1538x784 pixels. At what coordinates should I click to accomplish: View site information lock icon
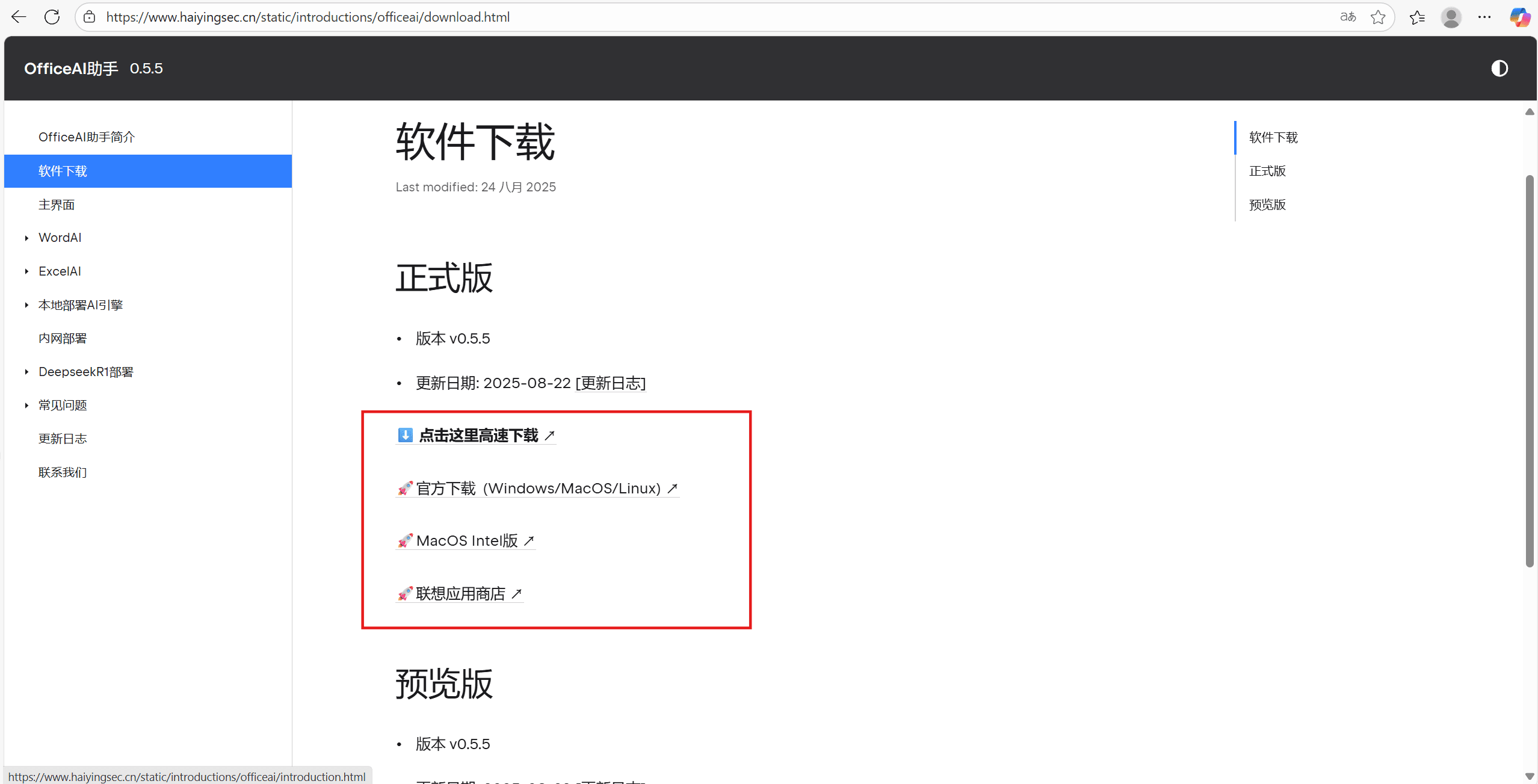click(90, 17)
